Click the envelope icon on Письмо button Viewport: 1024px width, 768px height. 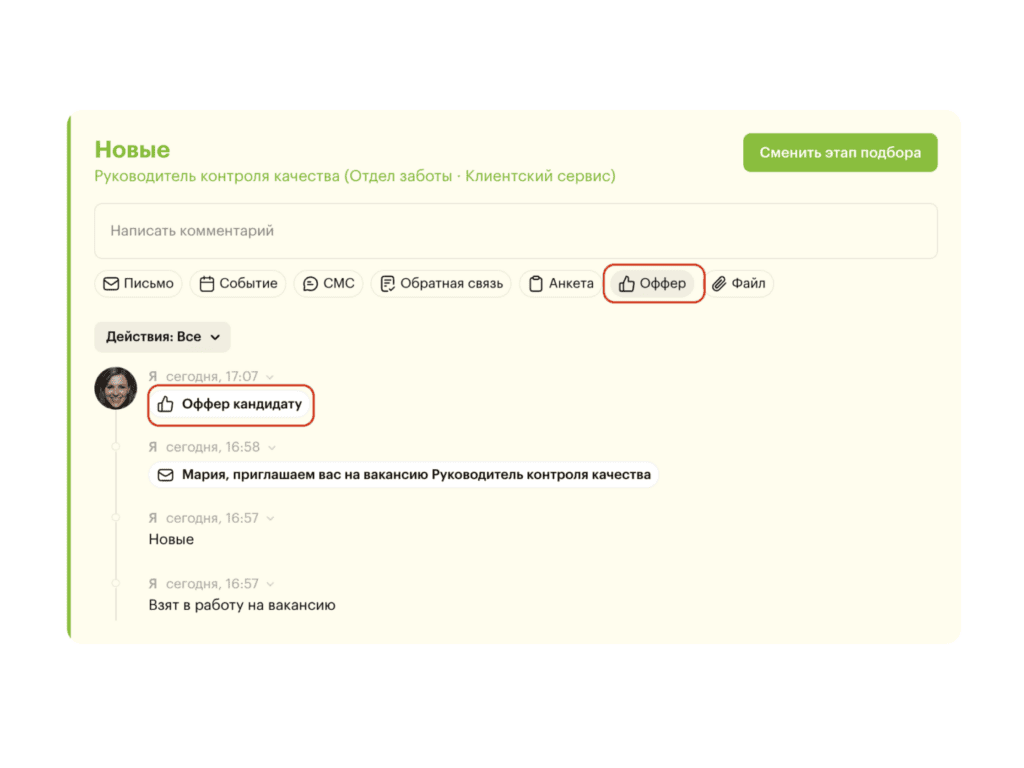point(111,284)
